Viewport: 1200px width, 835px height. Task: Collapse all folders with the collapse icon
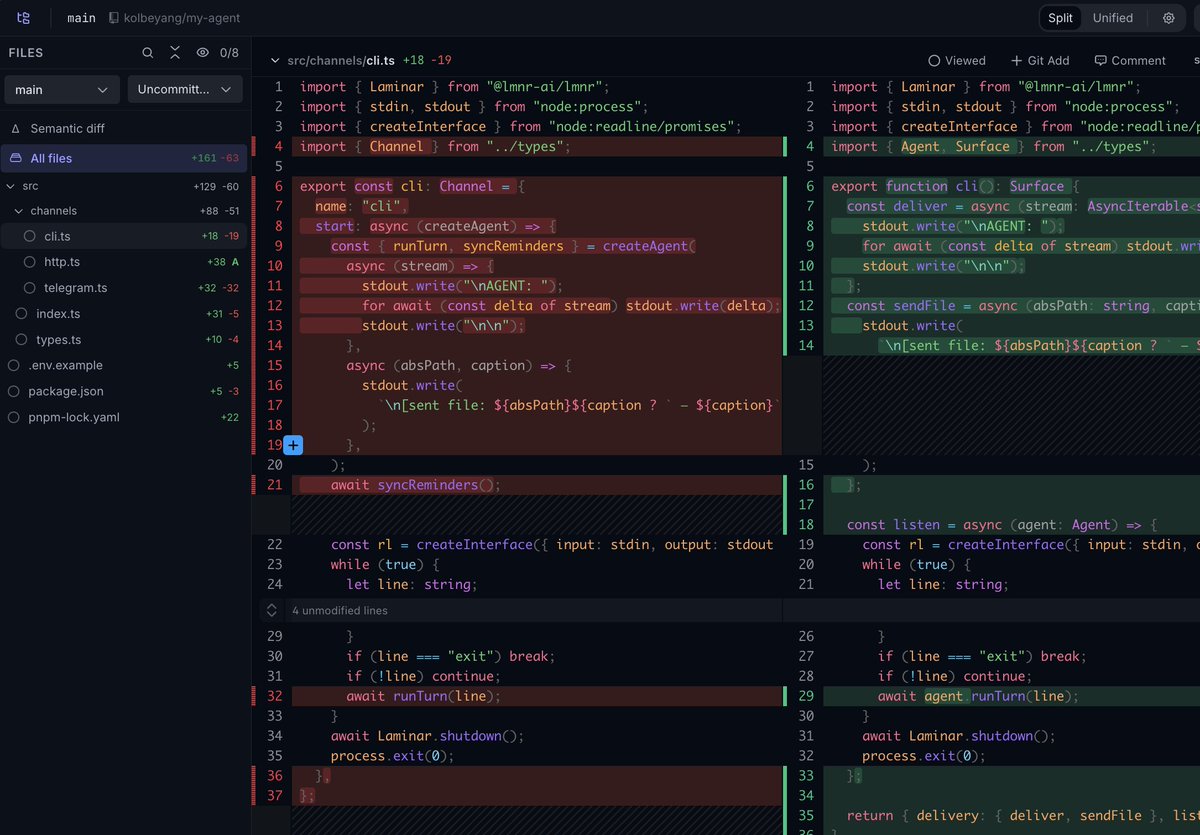(175, 53)
